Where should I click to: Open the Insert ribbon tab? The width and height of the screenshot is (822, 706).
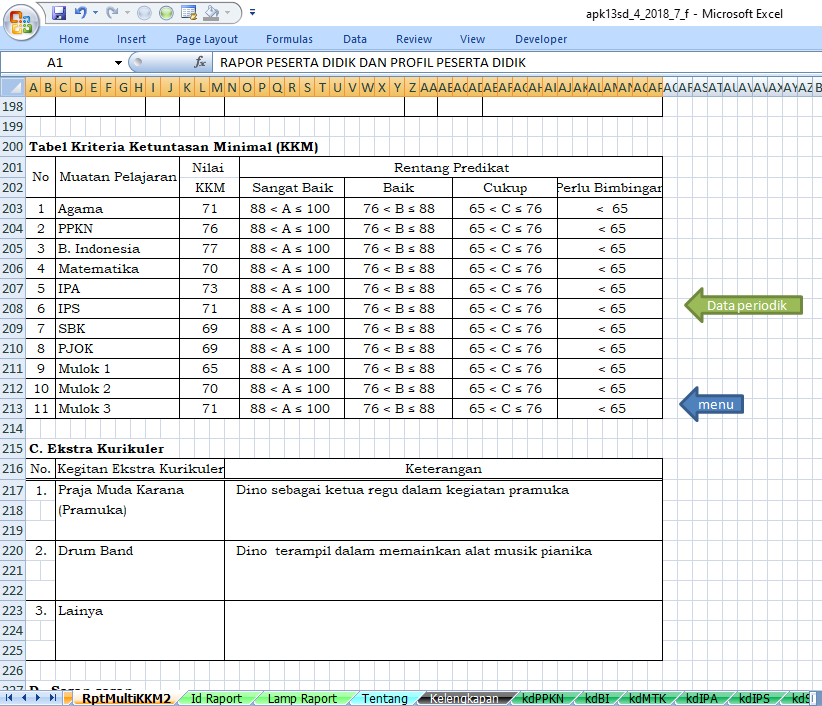[x=131, y=39]
